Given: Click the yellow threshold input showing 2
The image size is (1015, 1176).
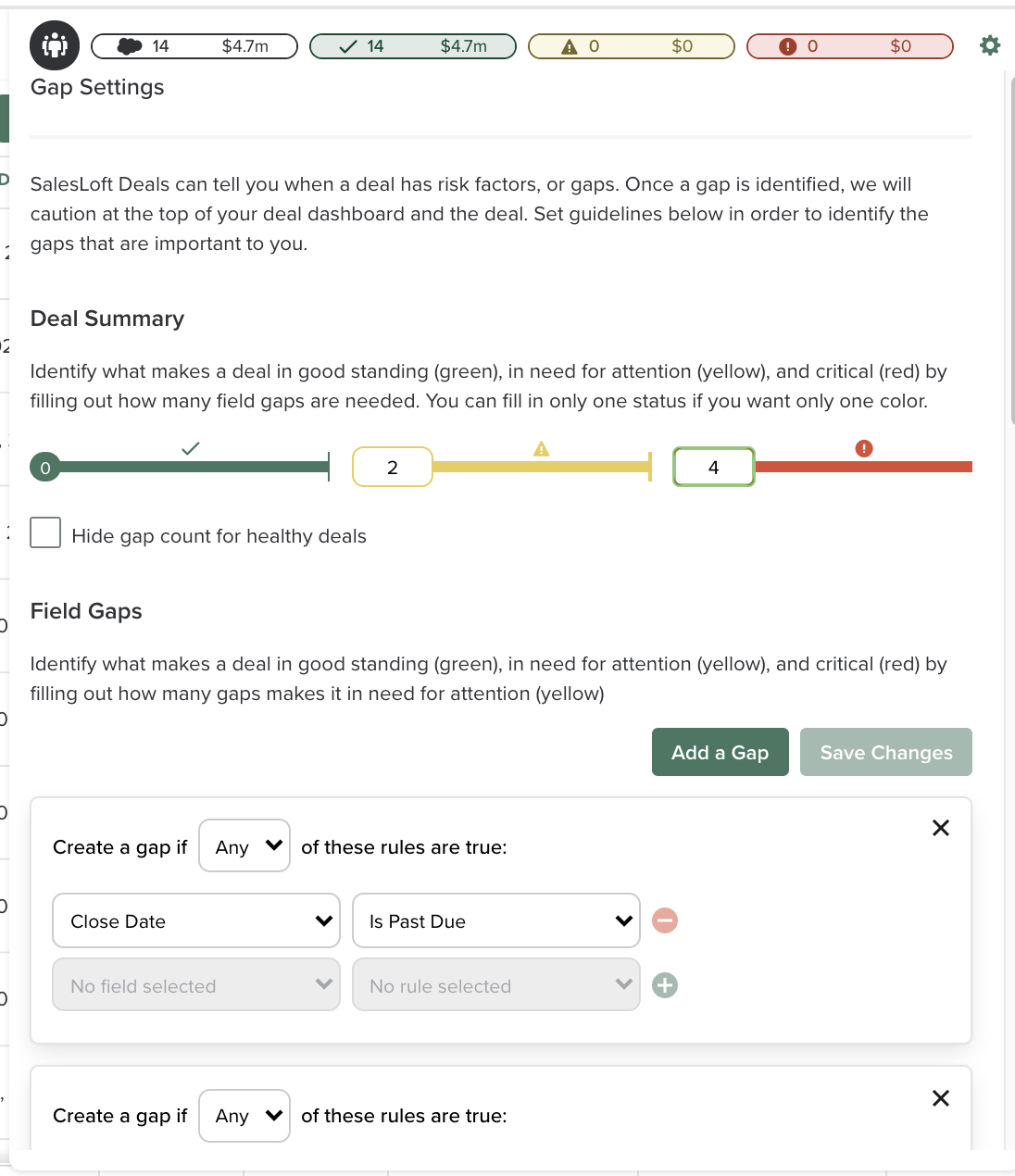Looking at the screenshot, I should (392, 467).
